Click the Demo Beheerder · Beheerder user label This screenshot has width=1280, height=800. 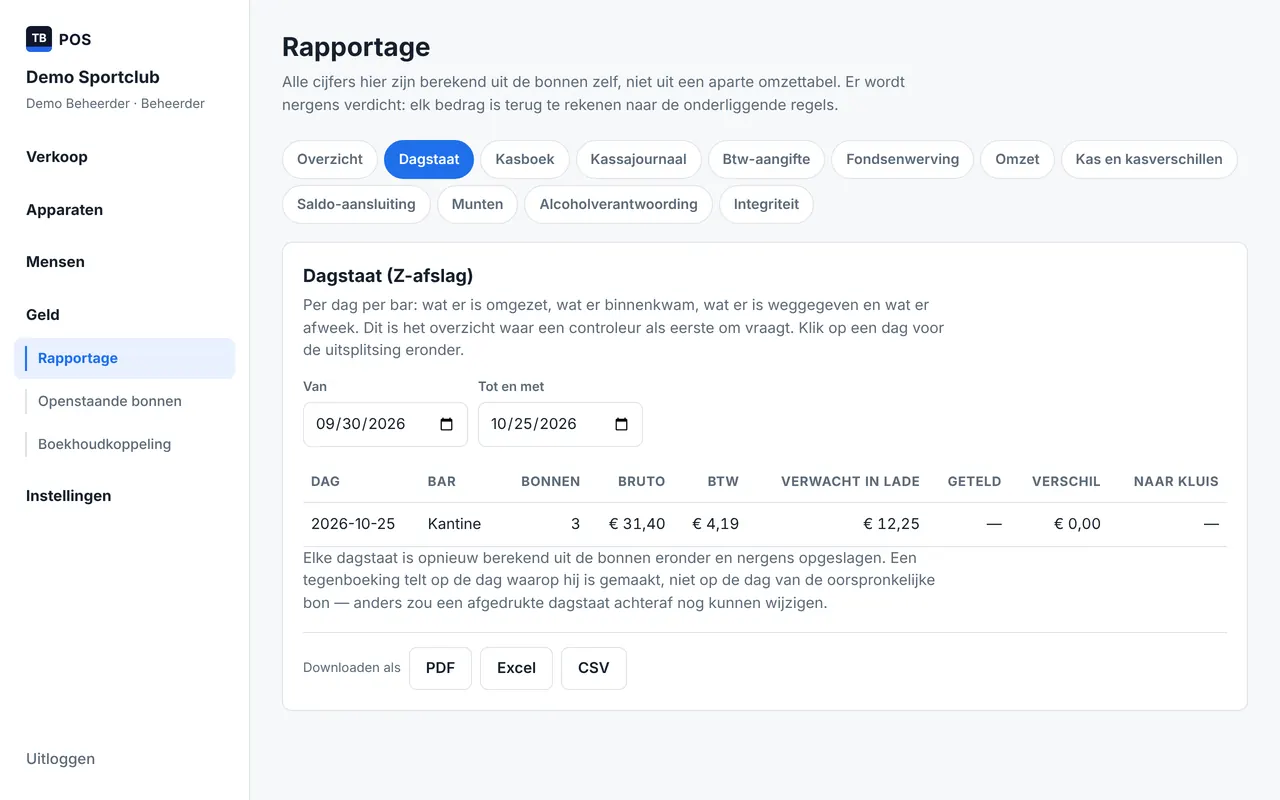coord(115,103)
